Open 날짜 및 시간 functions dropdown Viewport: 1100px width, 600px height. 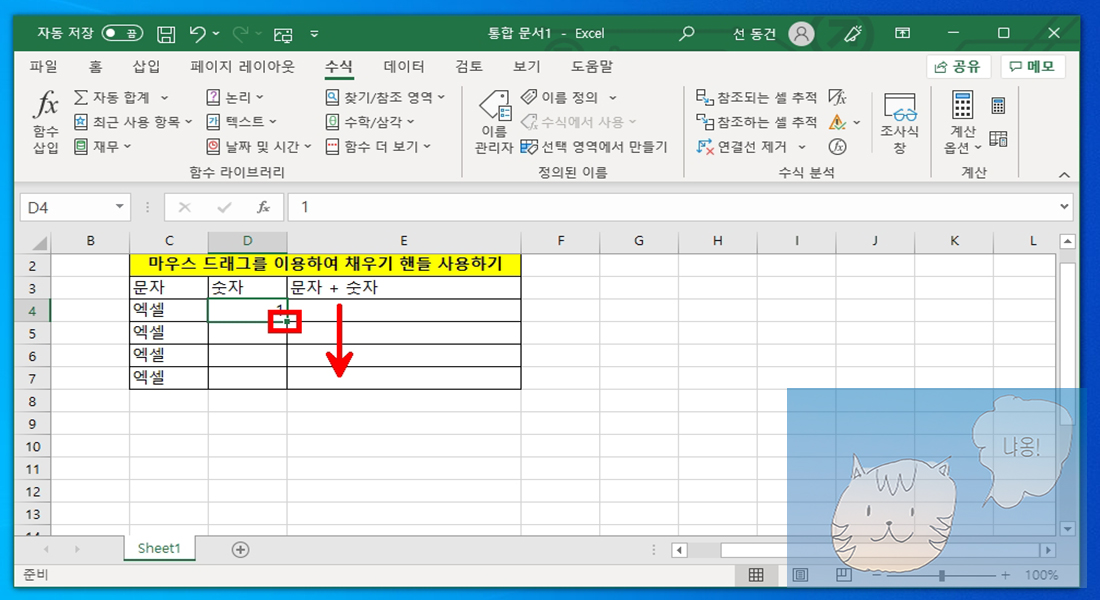click(x=259, y=147)
